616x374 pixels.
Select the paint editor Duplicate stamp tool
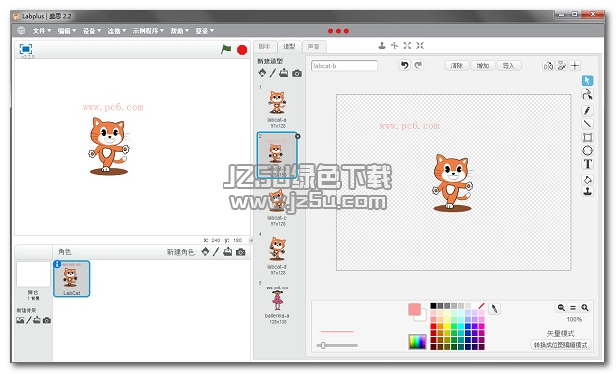pos(587,191)
